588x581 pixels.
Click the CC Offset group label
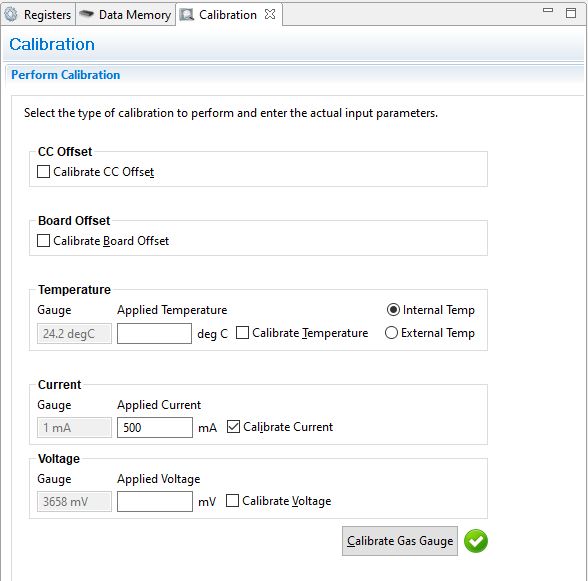[65, 152]
